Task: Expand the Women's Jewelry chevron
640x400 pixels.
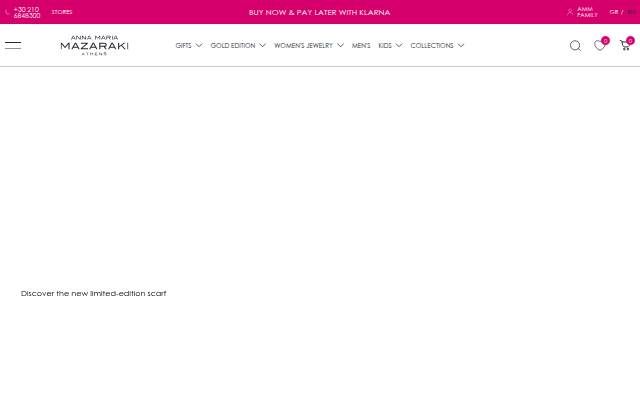Action: (x=340, y=45)
